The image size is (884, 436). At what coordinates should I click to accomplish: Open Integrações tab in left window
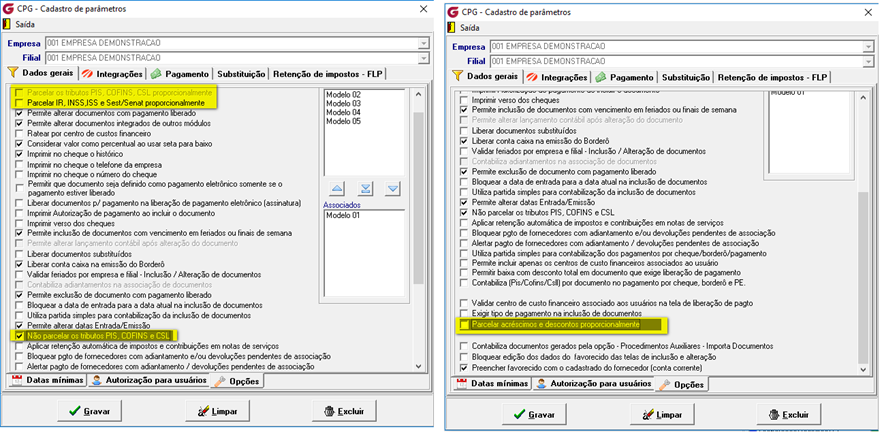click(x=111, y=74)
